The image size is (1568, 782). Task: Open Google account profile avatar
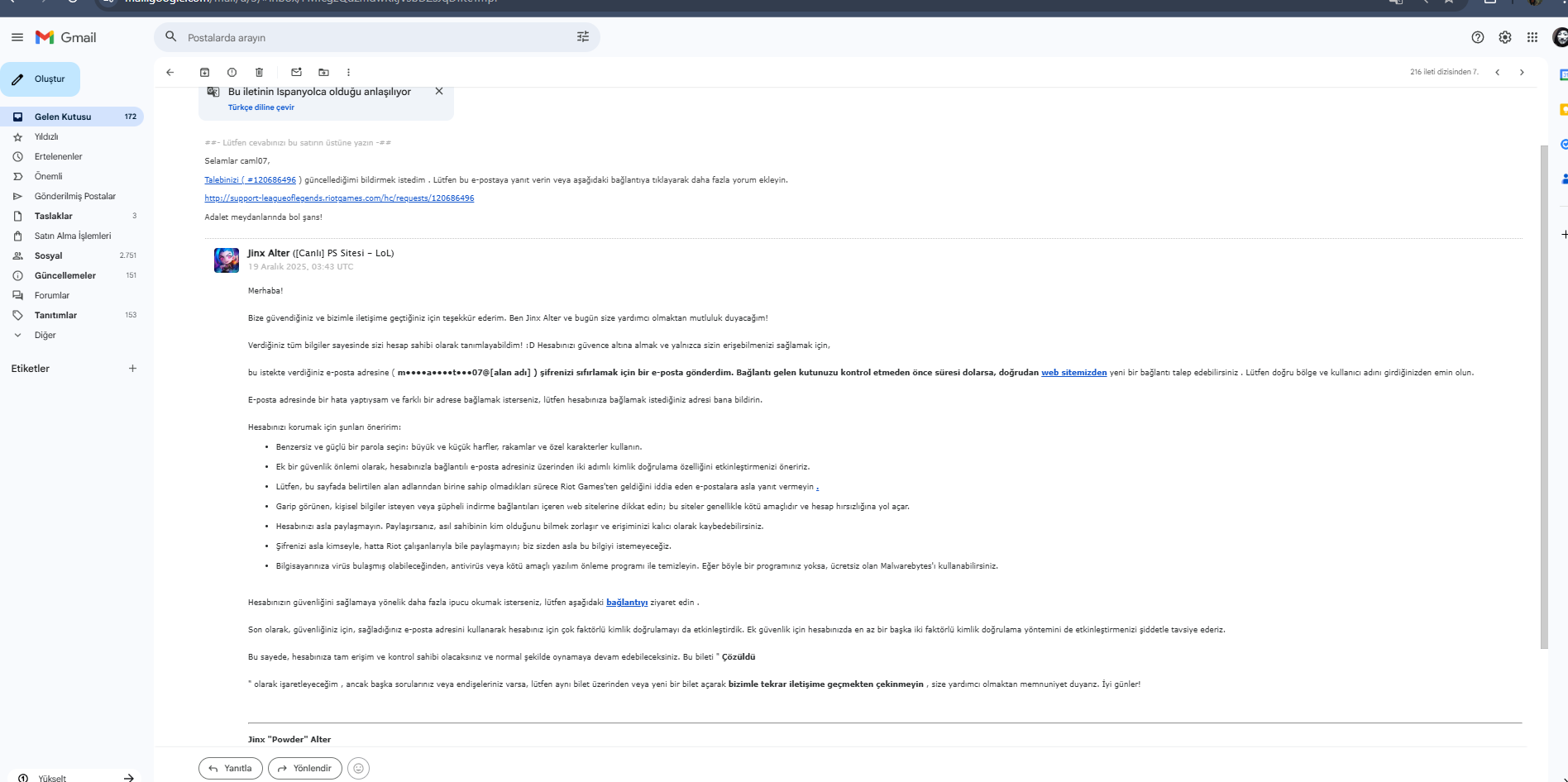(1560, 37)
